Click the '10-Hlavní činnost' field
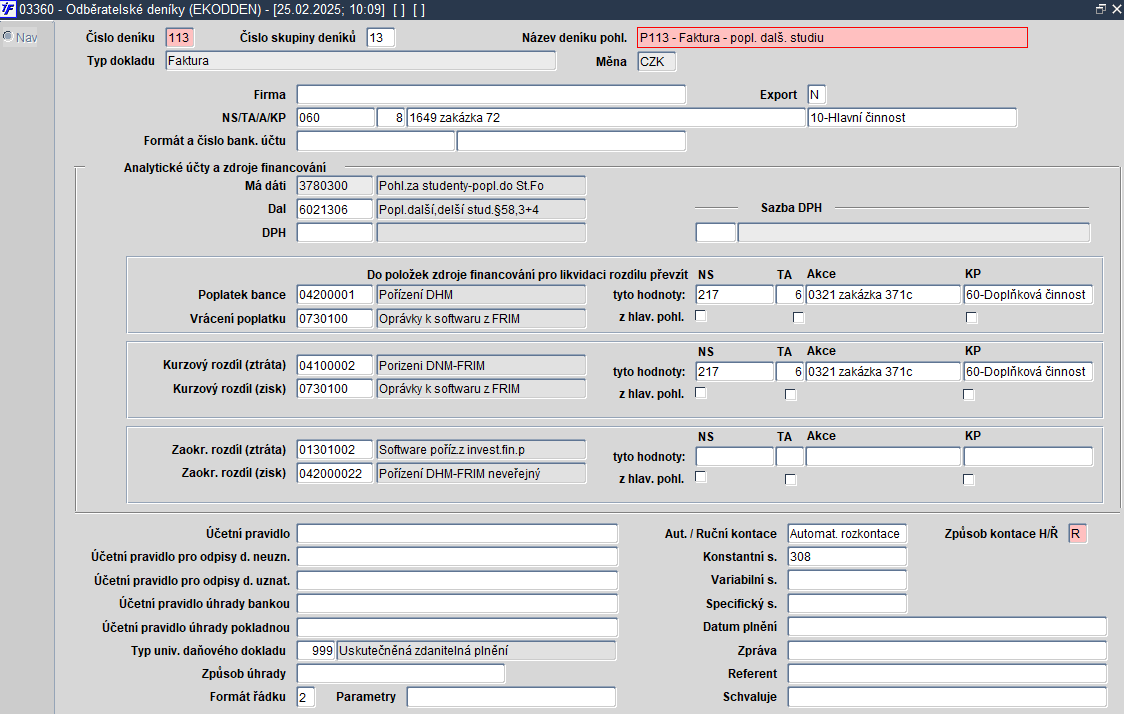This screenshot has height=714, width=1124. [x=912, y=118]
